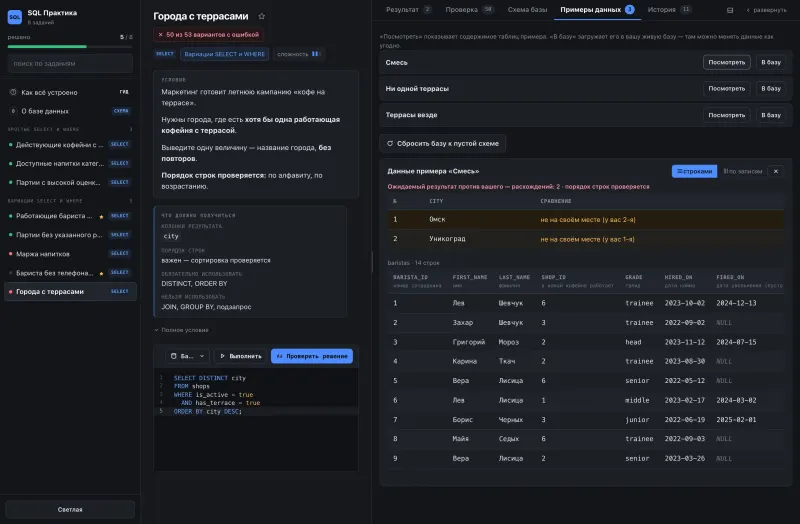Click the сложность difficulty indicator
Image resolution: width=800 pixels, height=524 pixels.
click(x=298, y=54)
